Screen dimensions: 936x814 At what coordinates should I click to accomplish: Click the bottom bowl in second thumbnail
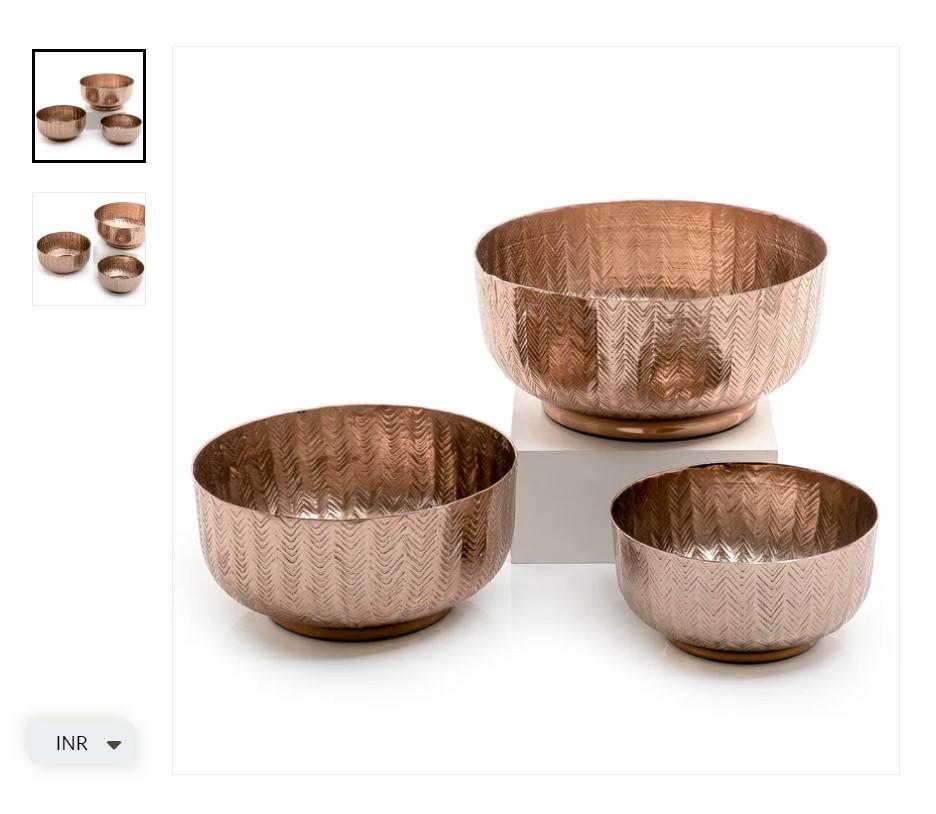(x=121, y=274)
